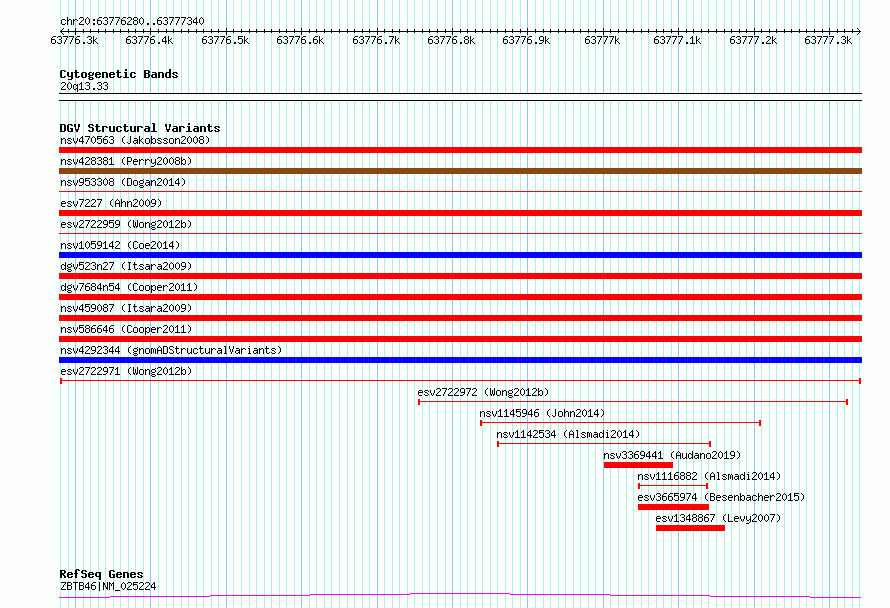Viewport: 890px width, 608px height.
Task: Select the red bar under dgv7684n54
Action: coord(460,297)
